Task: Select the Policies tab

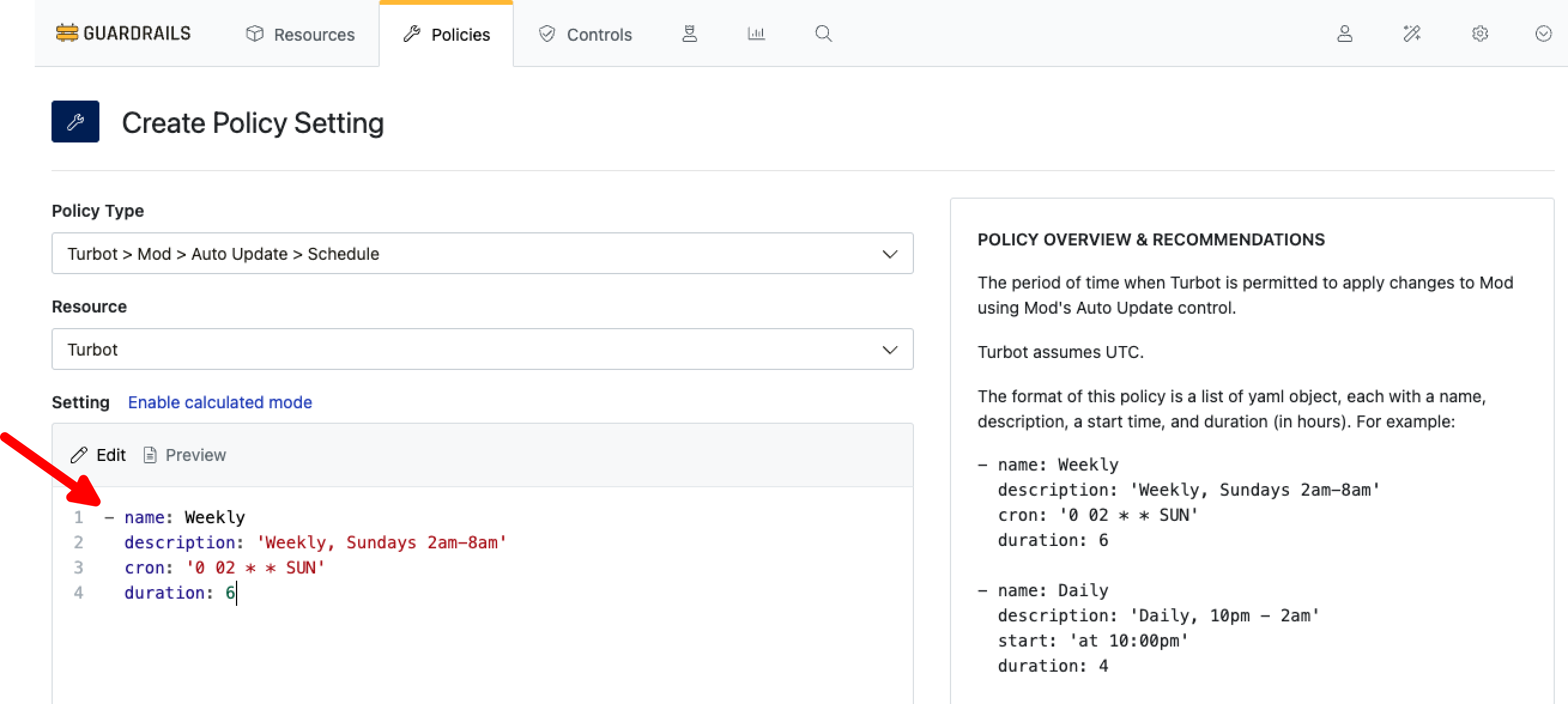Action: (x=447, y=35)
